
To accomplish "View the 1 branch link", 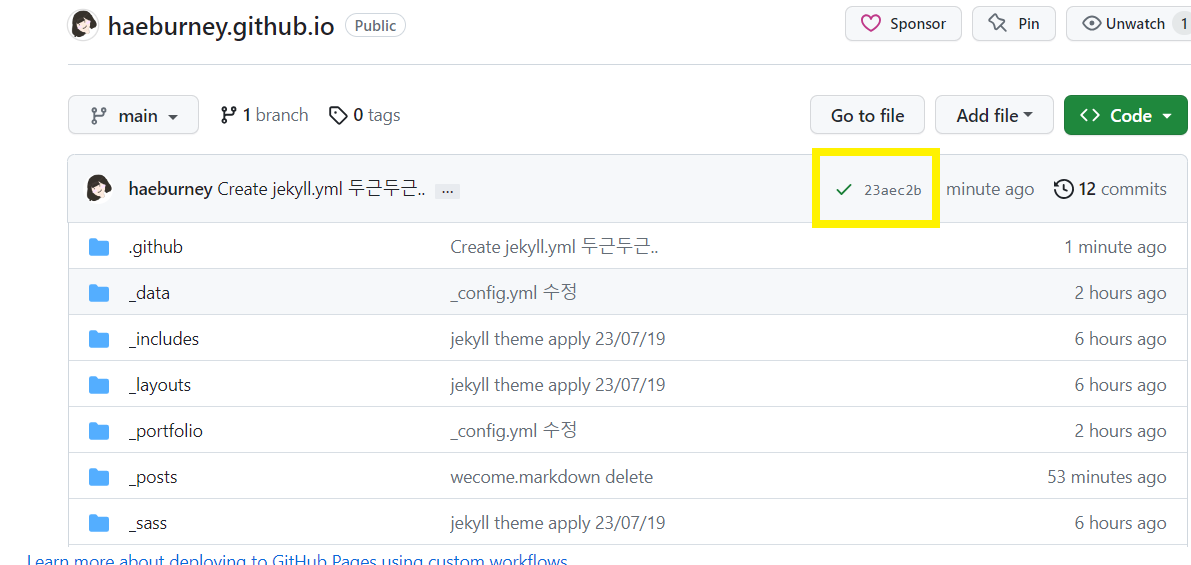I will [x=264, y=115].
